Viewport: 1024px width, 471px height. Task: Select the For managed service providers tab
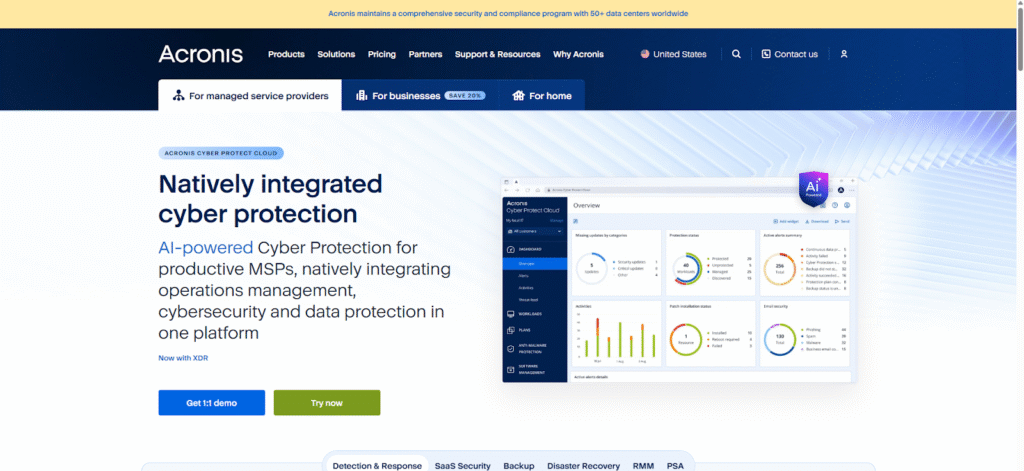[250, 96]
